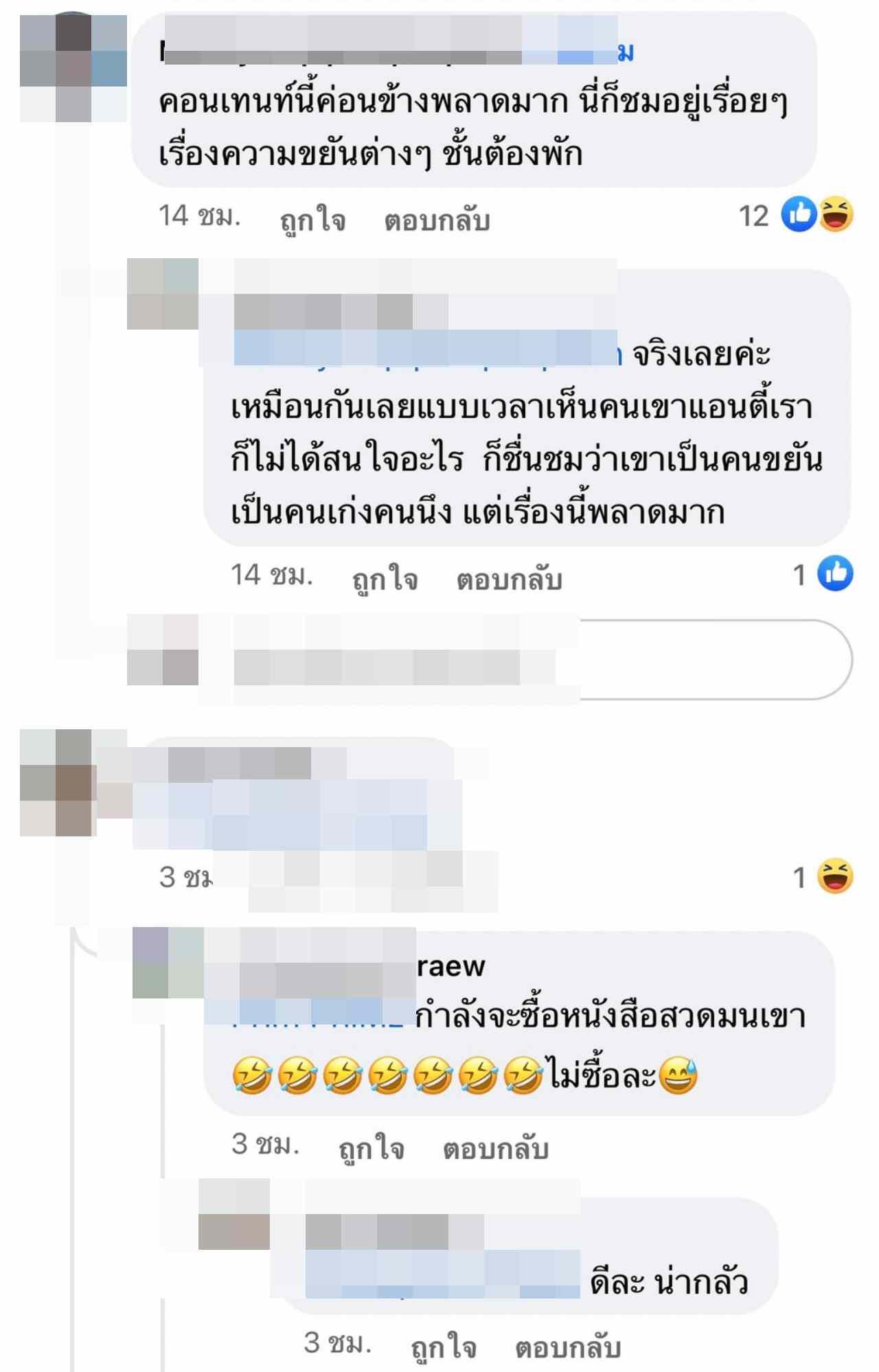Tap ถูกใจ under the หนังสือสวดมนต์ reply
The width and height of the screenshot is (879, 1372).
coord(372,1148)
